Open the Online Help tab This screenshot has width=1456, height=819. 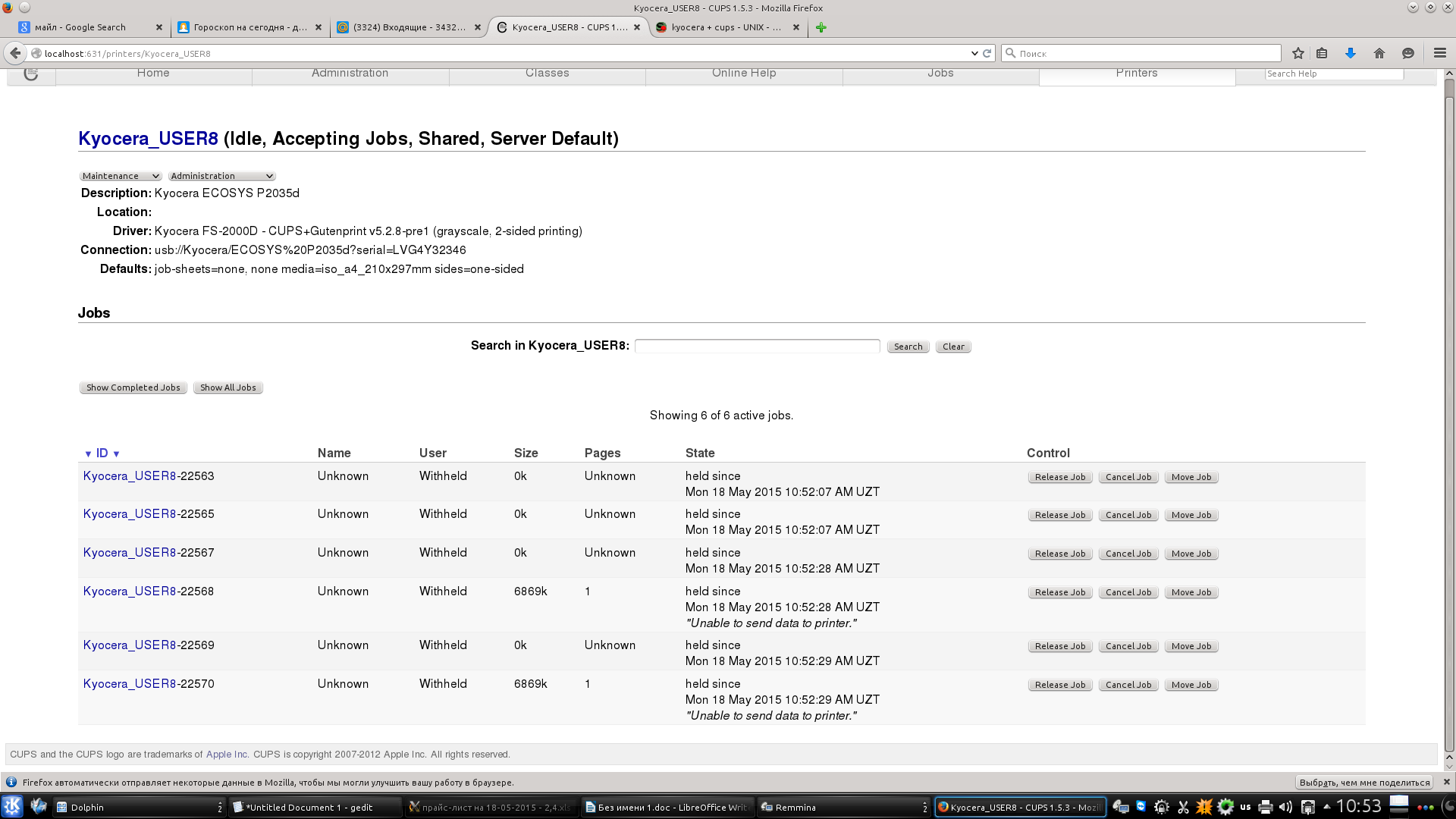[744, 75]
